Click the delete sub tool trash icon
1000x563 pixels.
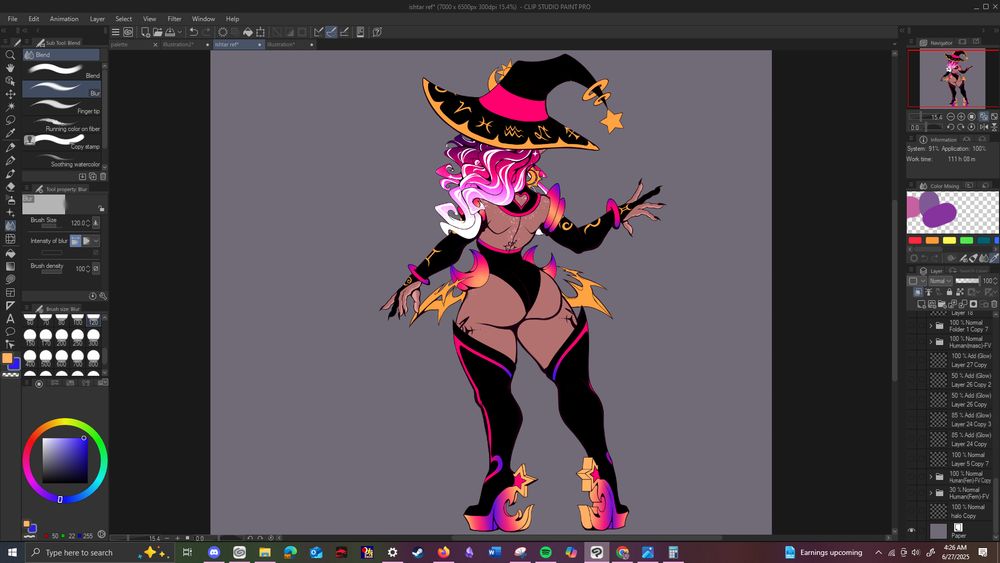(103, 176)
